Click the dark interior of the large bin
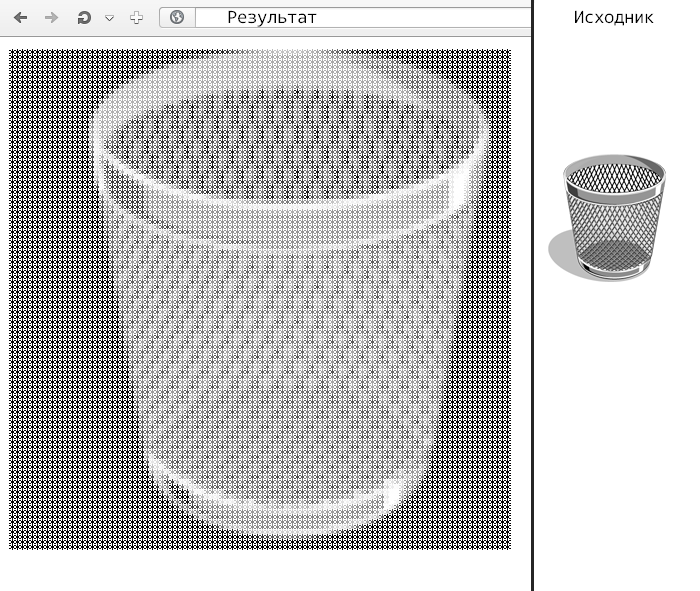Image resolution: width=700 pixels, height=591 pixels. tap(290, 150)
